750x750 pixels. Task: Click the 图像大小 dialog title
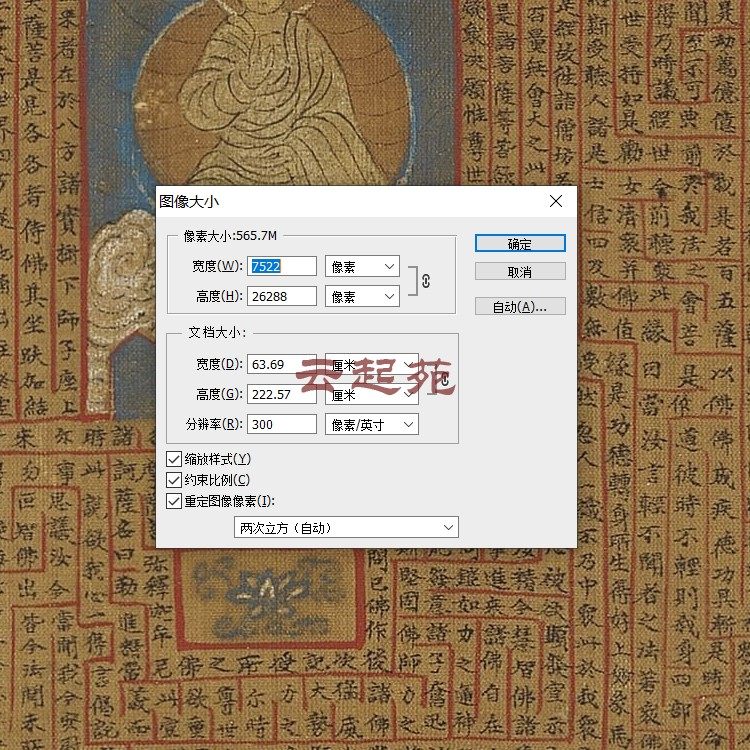(189, 201)
